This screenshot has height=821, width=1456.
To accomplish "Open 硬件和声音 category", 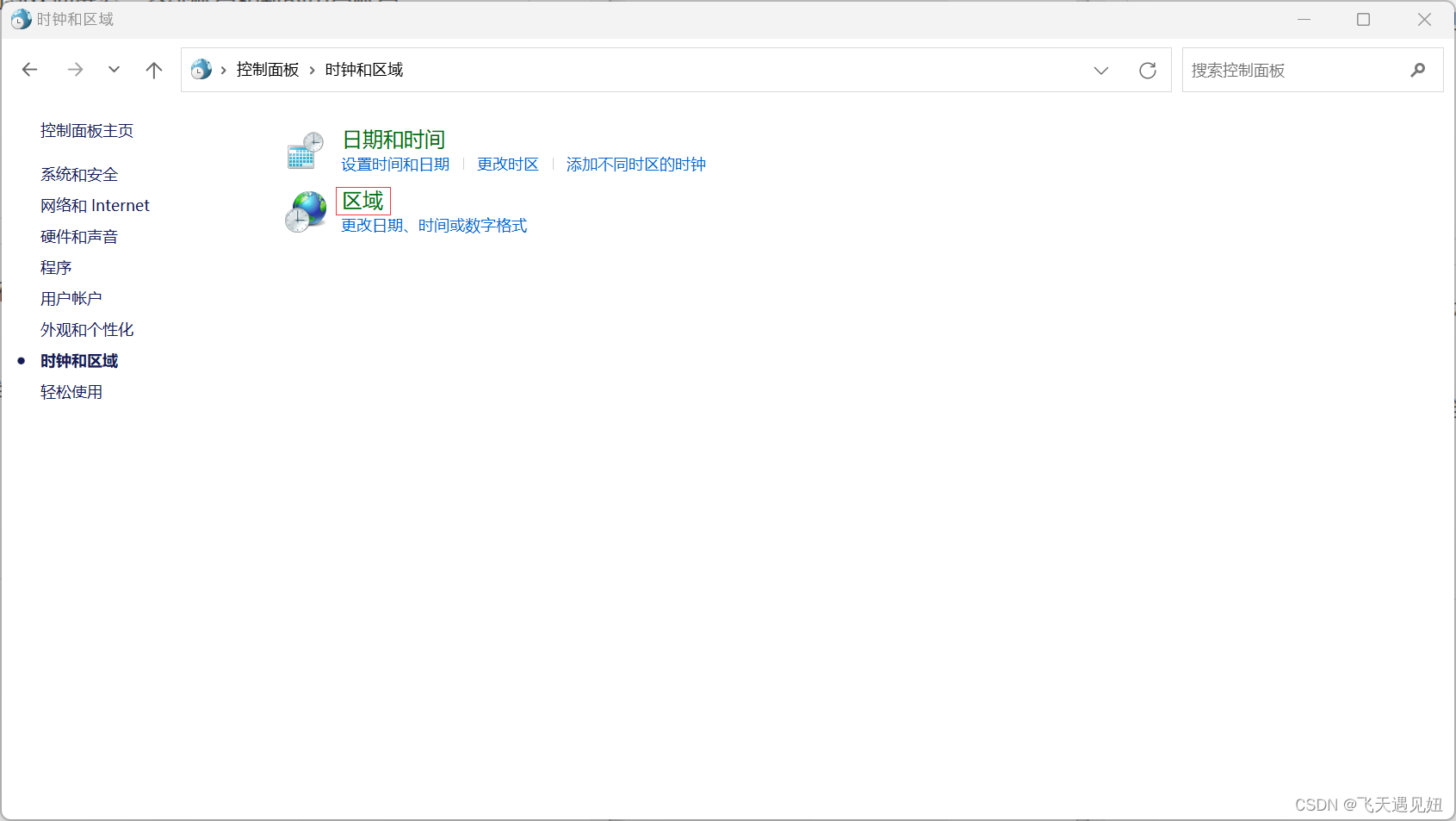I will click(x=79, y=237).
